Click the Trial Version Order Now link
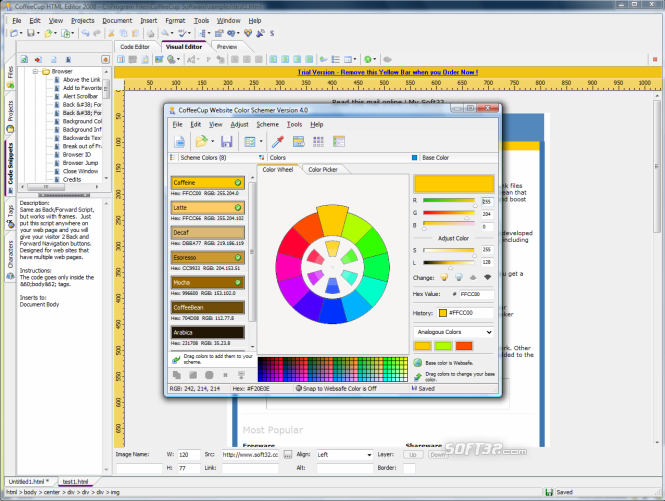 pos(388,72)
